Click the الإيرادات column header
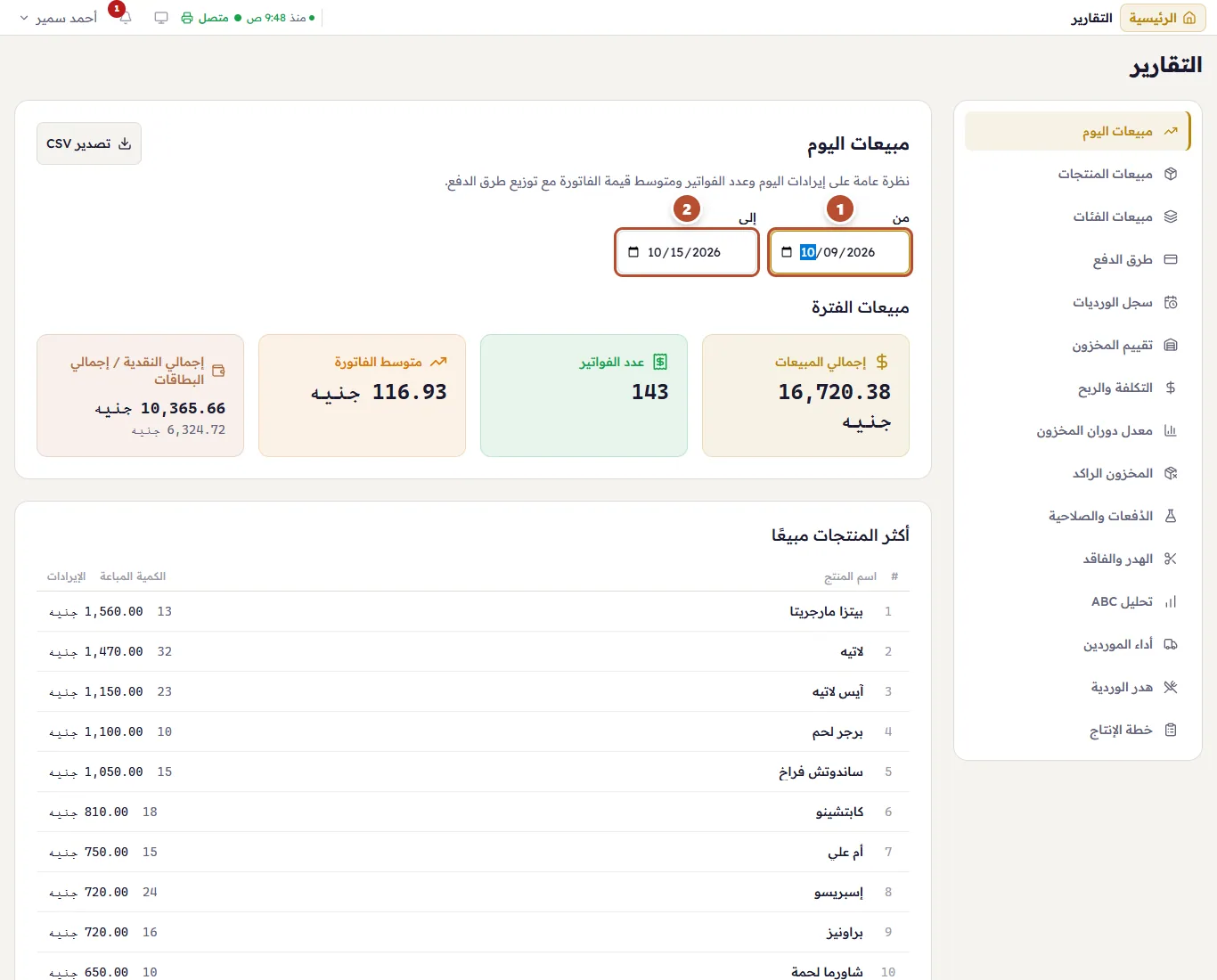This screenshot has width=1217, height=980. coord(66,576)
